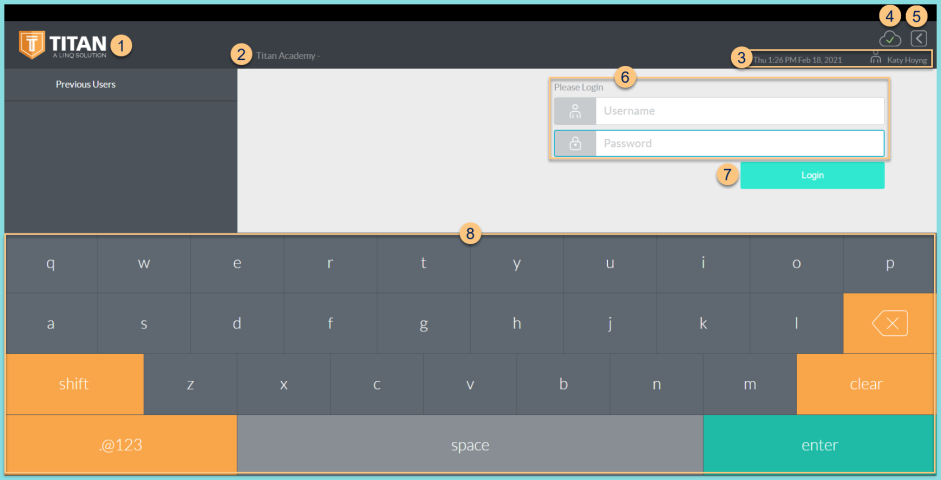Tap the clear key
This screenshot has height=480, width=941.
click(x=866, y=384)
